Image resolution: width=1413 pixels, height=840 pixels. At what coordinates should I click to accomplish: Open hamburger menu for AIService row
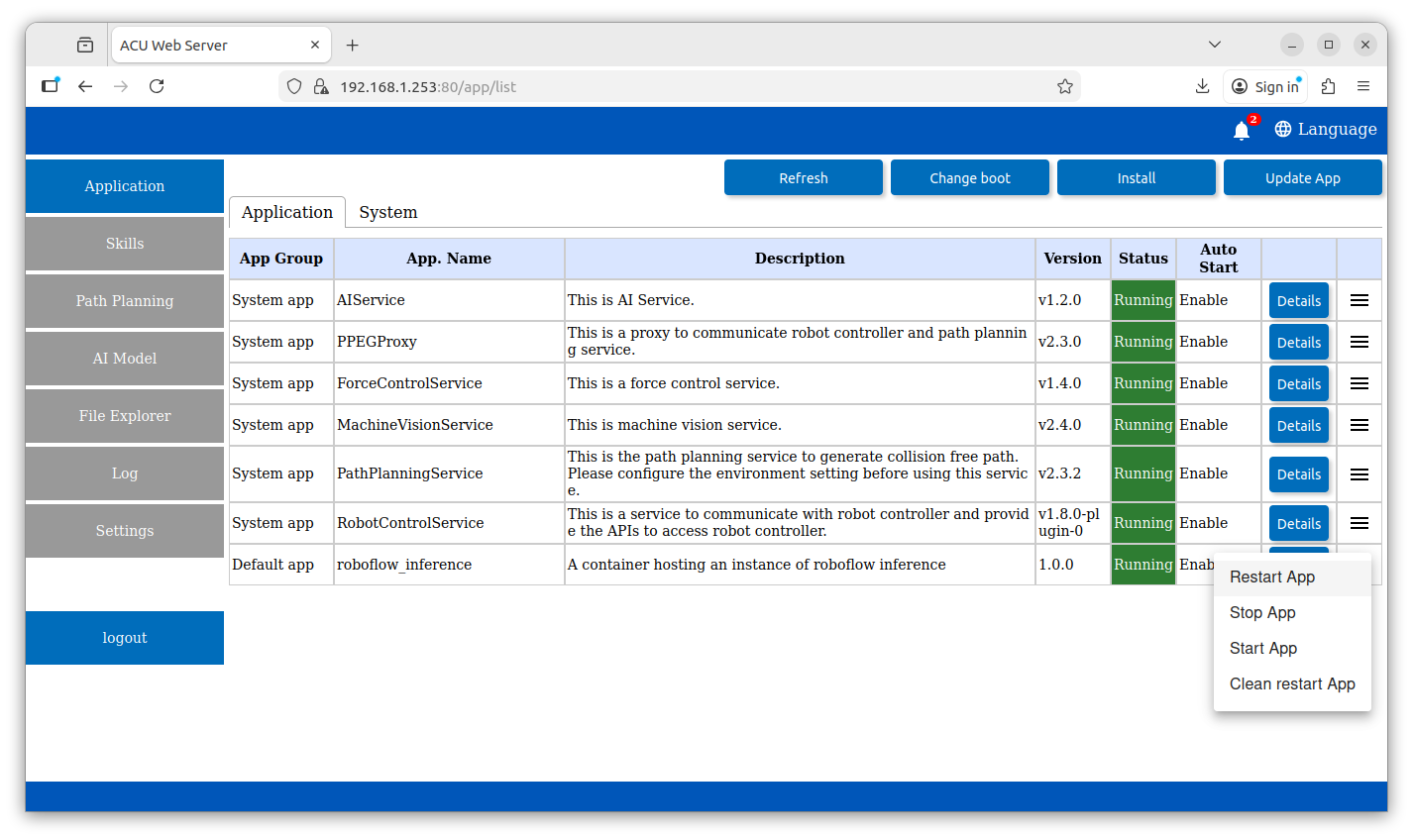pyautogui.click(x=1359, y=300)
